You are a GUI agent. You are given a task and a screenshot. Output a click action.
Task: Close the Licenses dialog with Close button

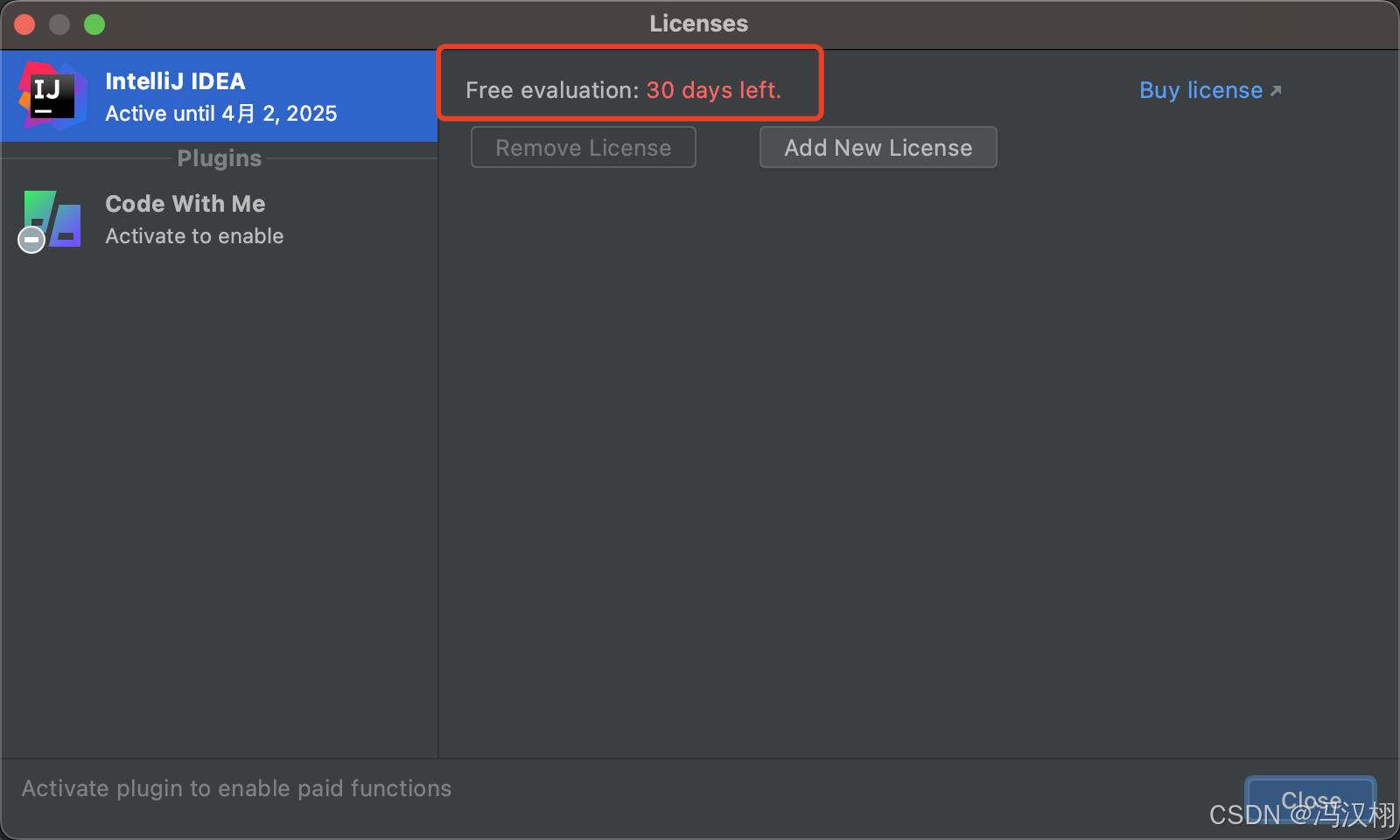click(x=1311, y=800)
